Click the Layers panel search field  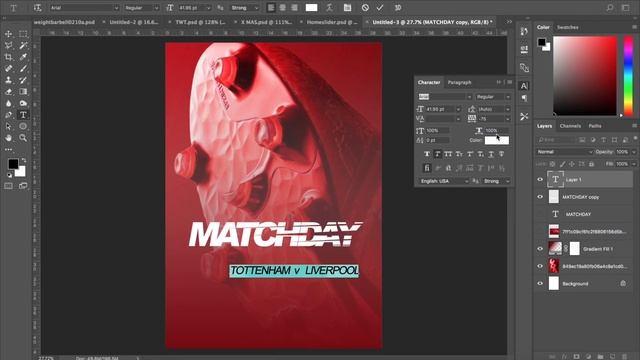coord(557,140)
